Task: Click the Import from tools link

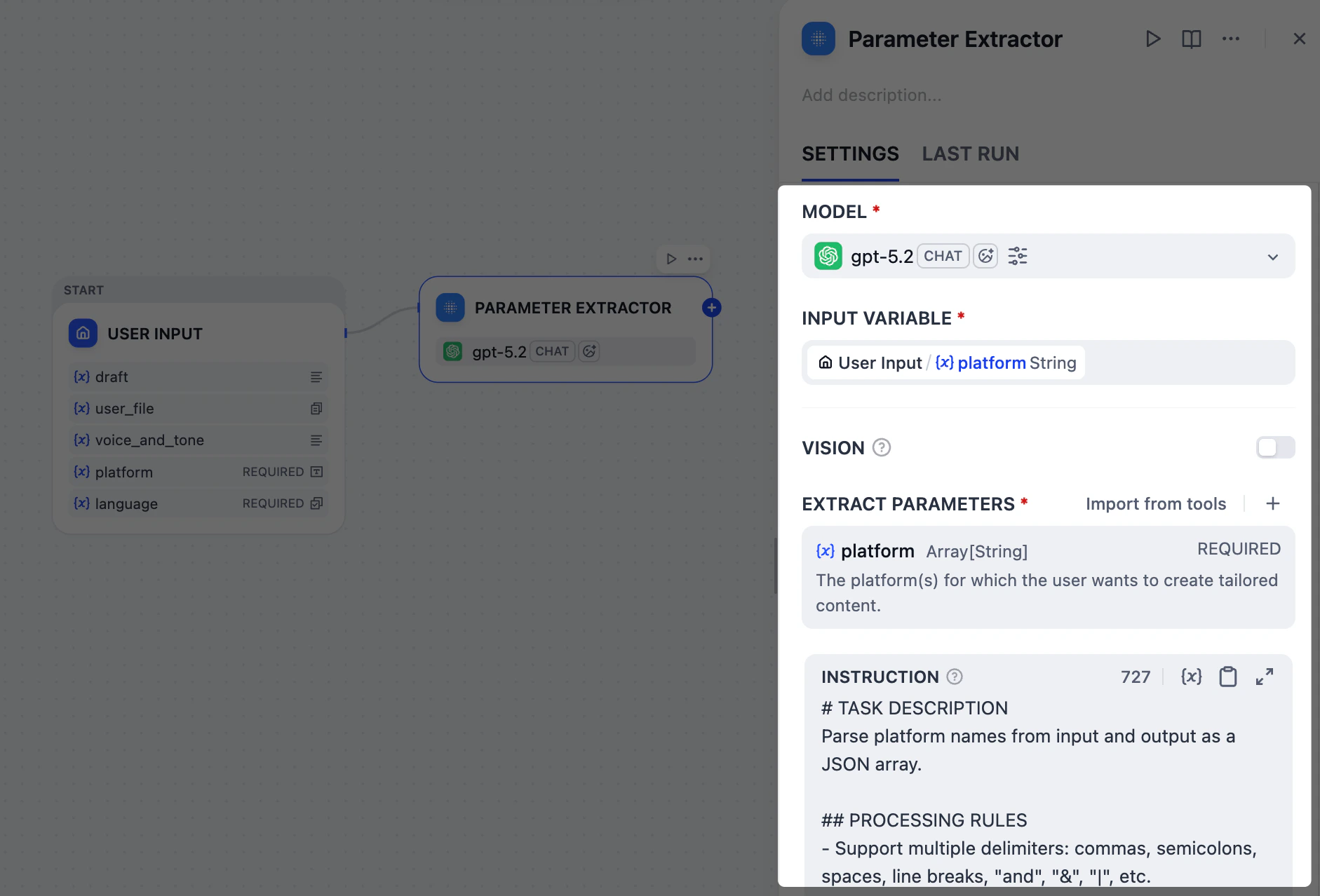Action: click(x=1155, y=503)
